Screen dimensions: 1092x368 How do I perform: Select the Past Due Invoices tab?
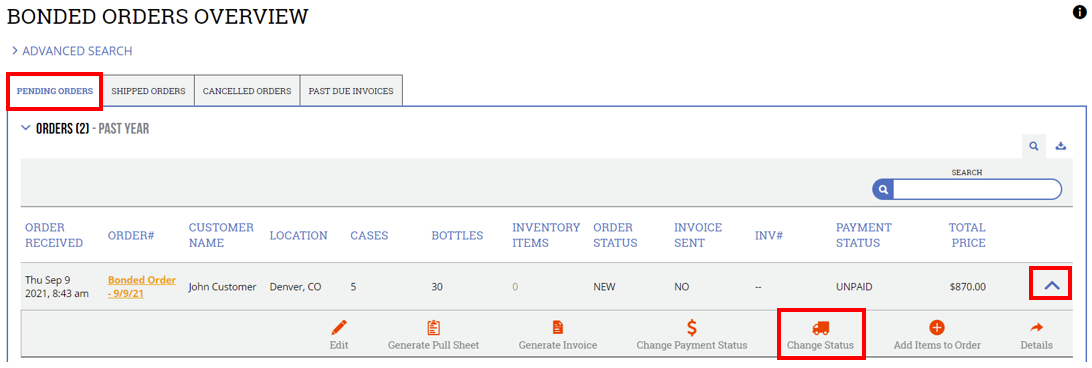pyautogui.click(x=351, y=91)
